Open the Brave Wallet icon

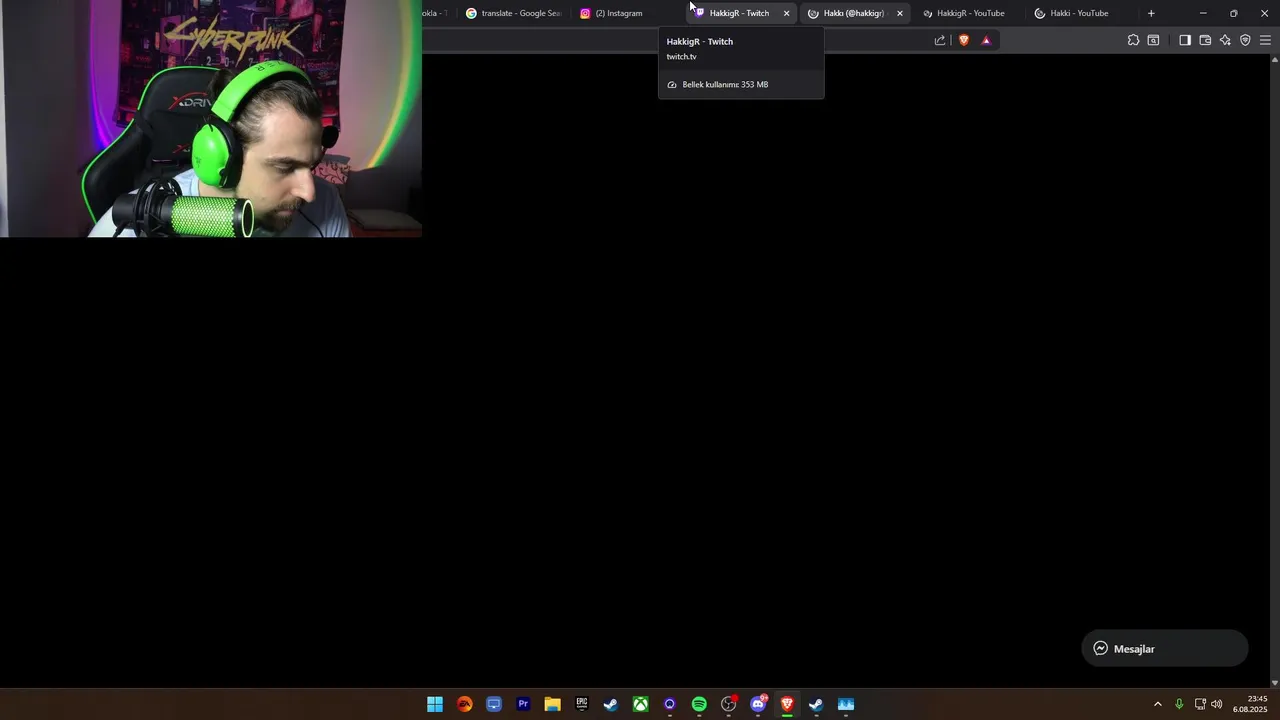pos(1205,40)
